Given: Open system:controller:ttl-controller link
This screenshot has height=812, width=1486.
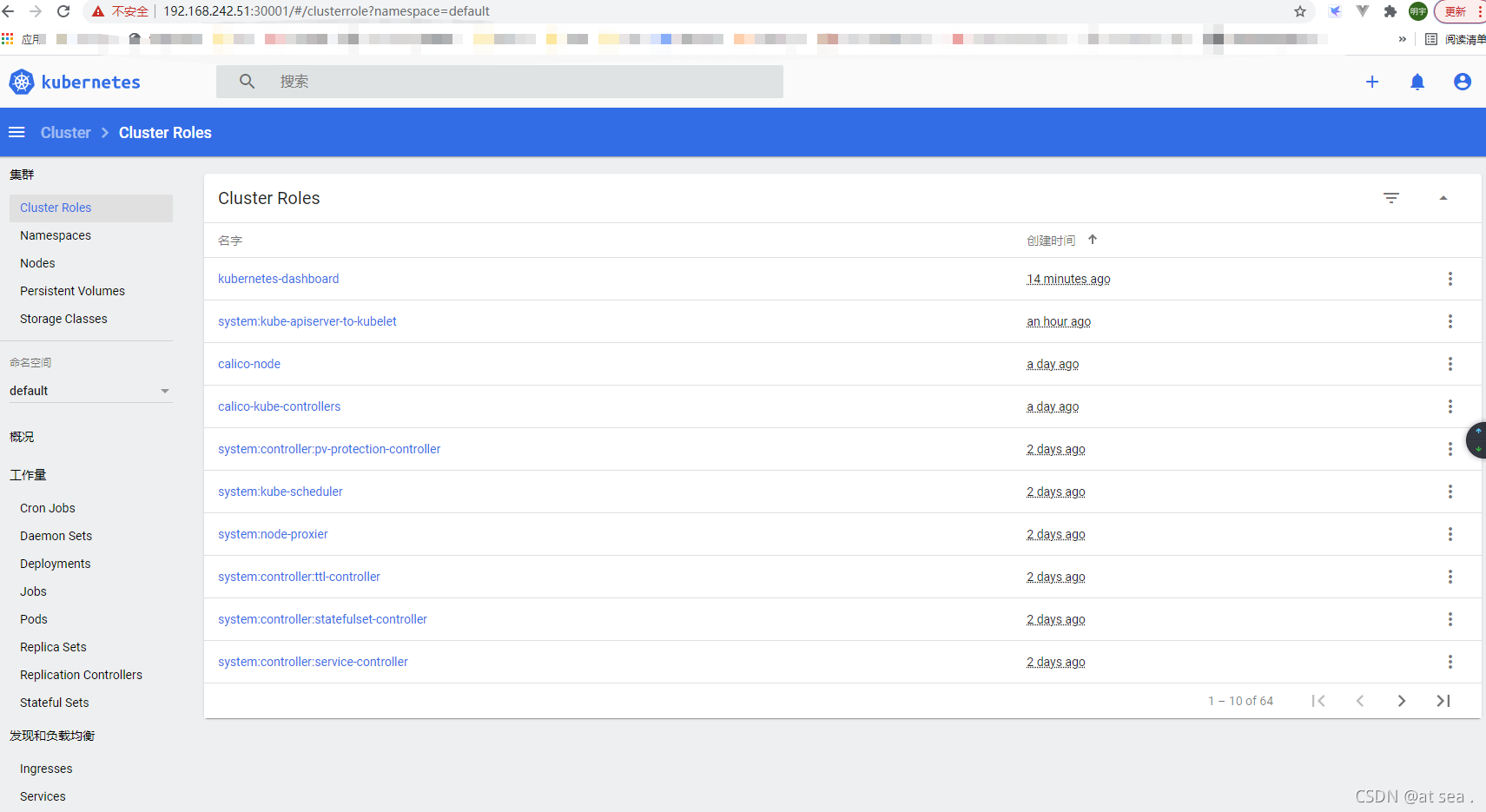Looking at the screenshot, I should (299, 577).
